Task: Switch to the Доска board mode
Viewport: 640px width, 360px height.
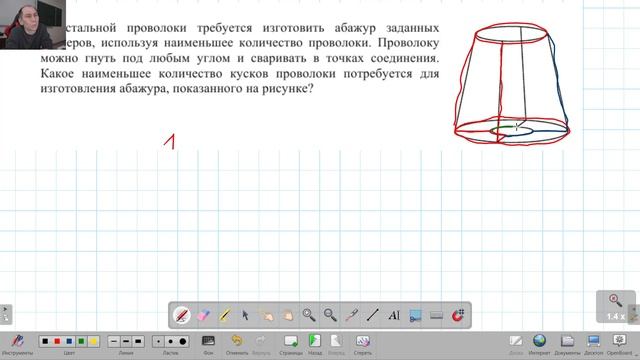Action: pos(516,344)
